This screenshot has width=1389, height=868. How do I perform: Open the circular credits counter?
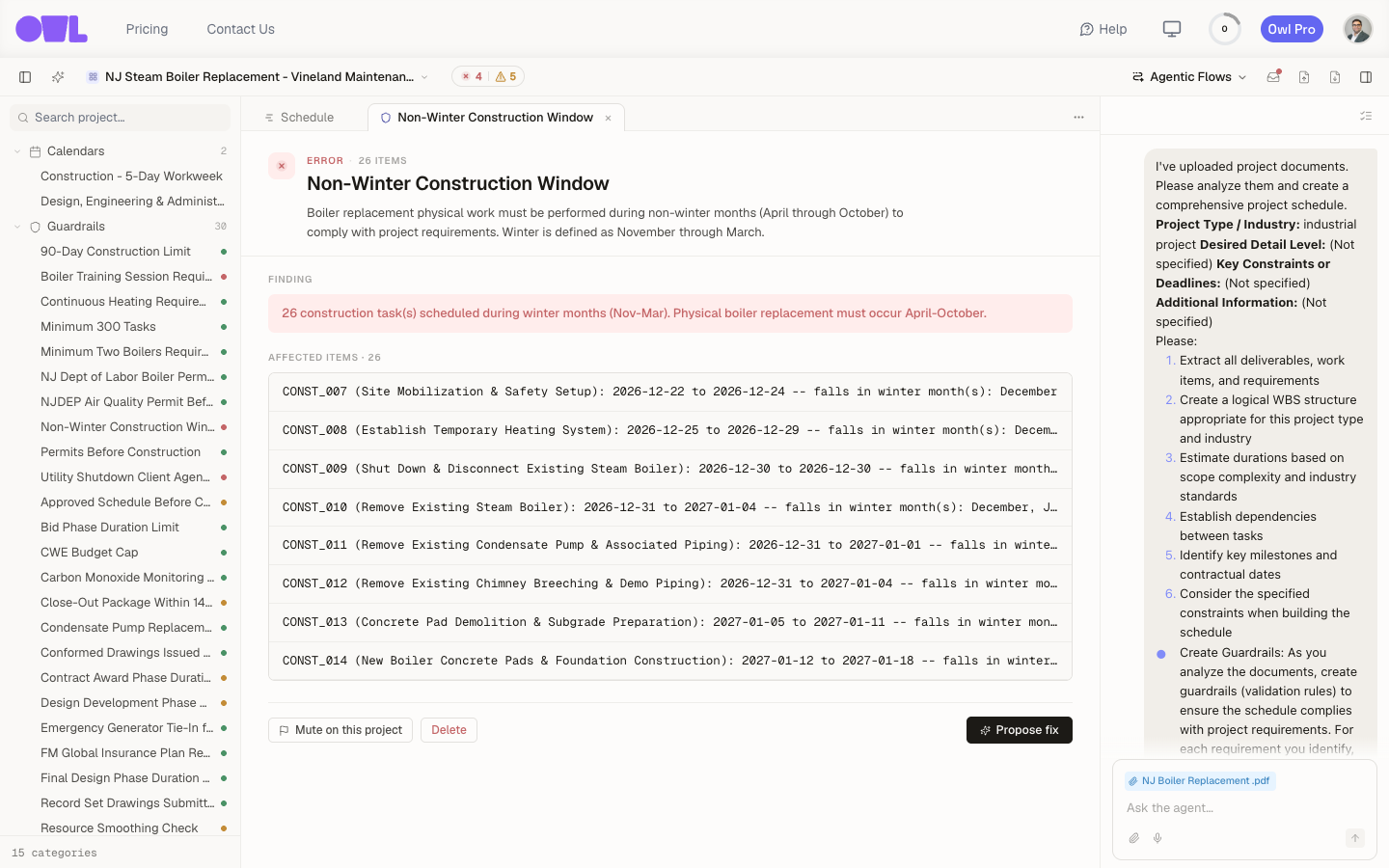(x=1225, y=29)
